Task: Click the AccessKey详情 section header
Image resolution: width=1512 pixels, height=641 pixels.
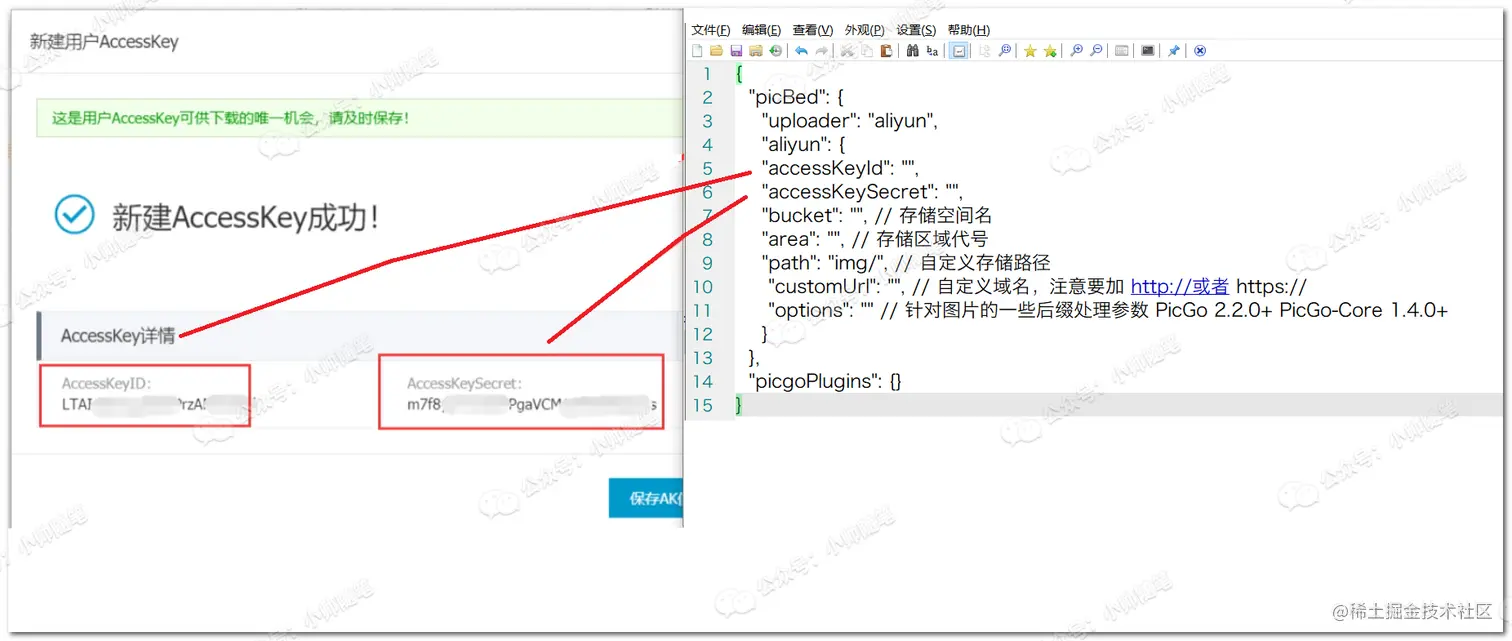Action: coord(118,336)
